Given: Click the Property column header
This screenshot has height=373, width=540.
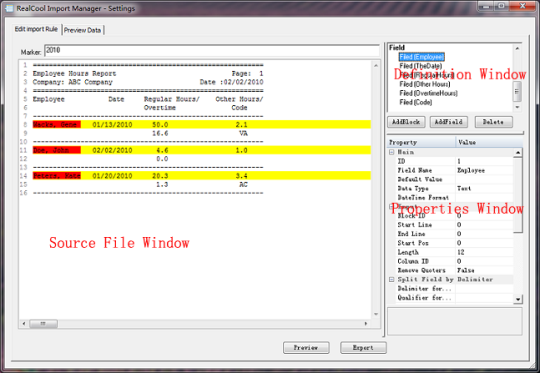Looking at the screenshot, I should 421,142.
